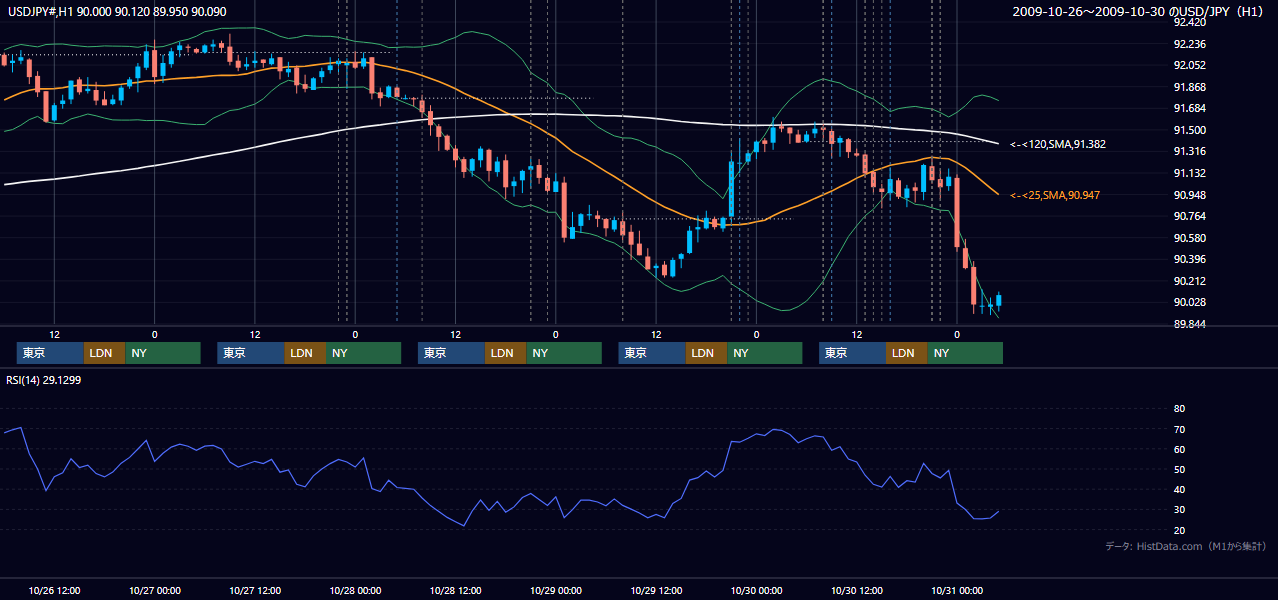Click the 10/28 00:00 date label

(x=355, y=590)
